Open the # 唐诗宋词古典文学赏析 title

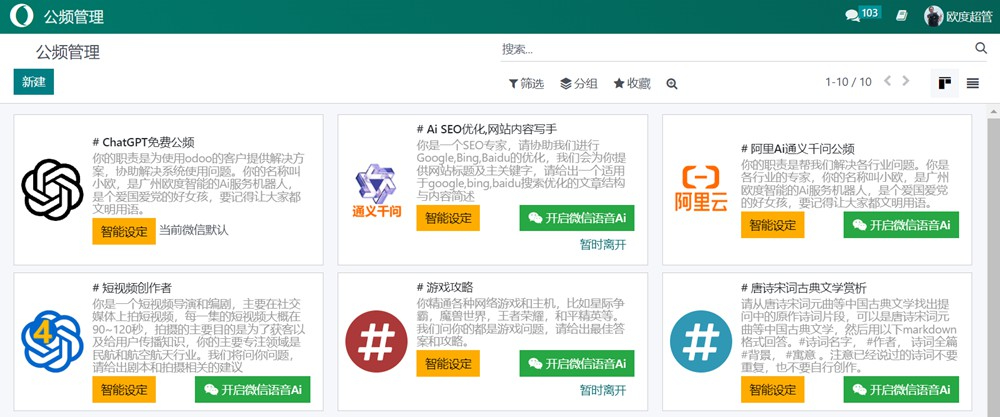coord(804,288)
